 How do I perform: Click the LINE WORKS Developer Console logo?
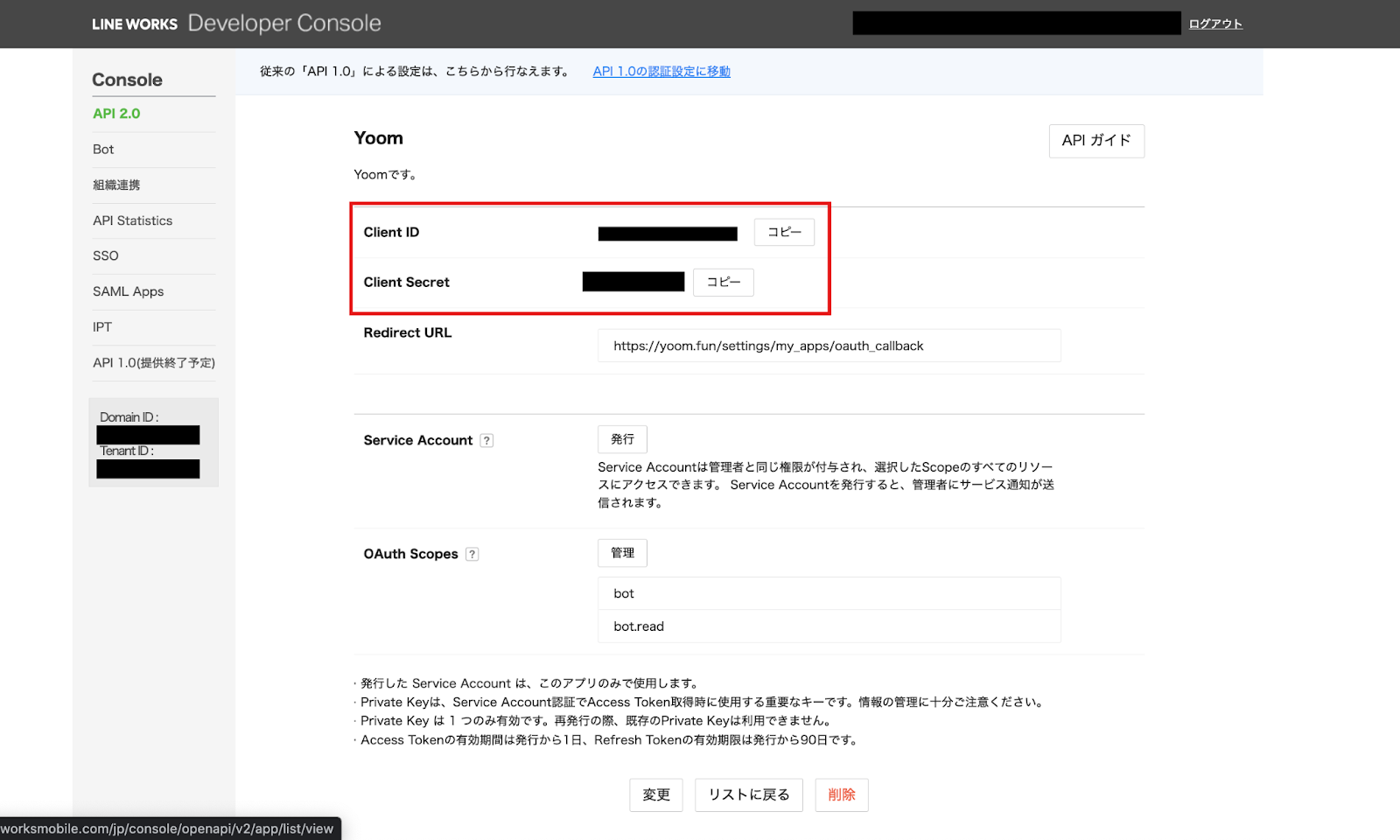(x=236, y=24)
